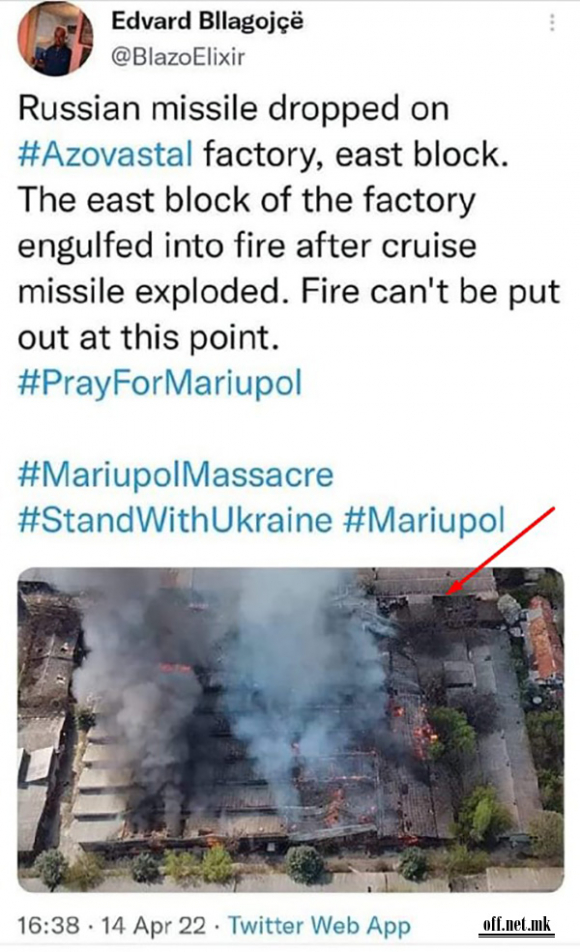The image size is (580, 952).
Task: Open the #Mariupol hashtag at line end
Action: click(x=424, y=520)
